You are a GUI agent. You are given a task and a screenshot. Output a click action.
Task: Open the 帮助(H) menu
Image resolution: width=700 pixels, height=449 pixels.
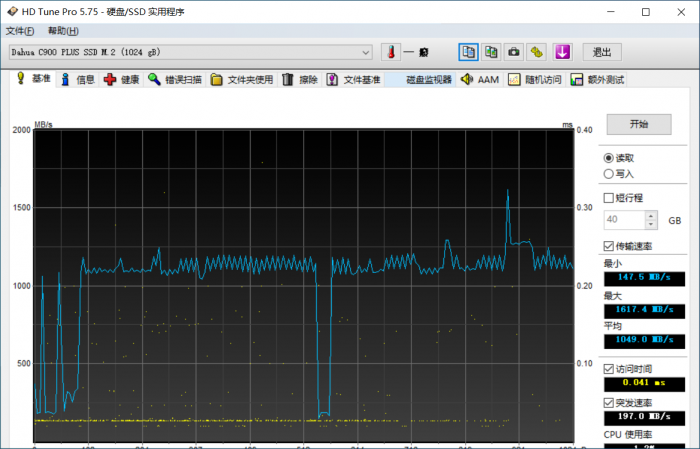(x=62, y=31)
